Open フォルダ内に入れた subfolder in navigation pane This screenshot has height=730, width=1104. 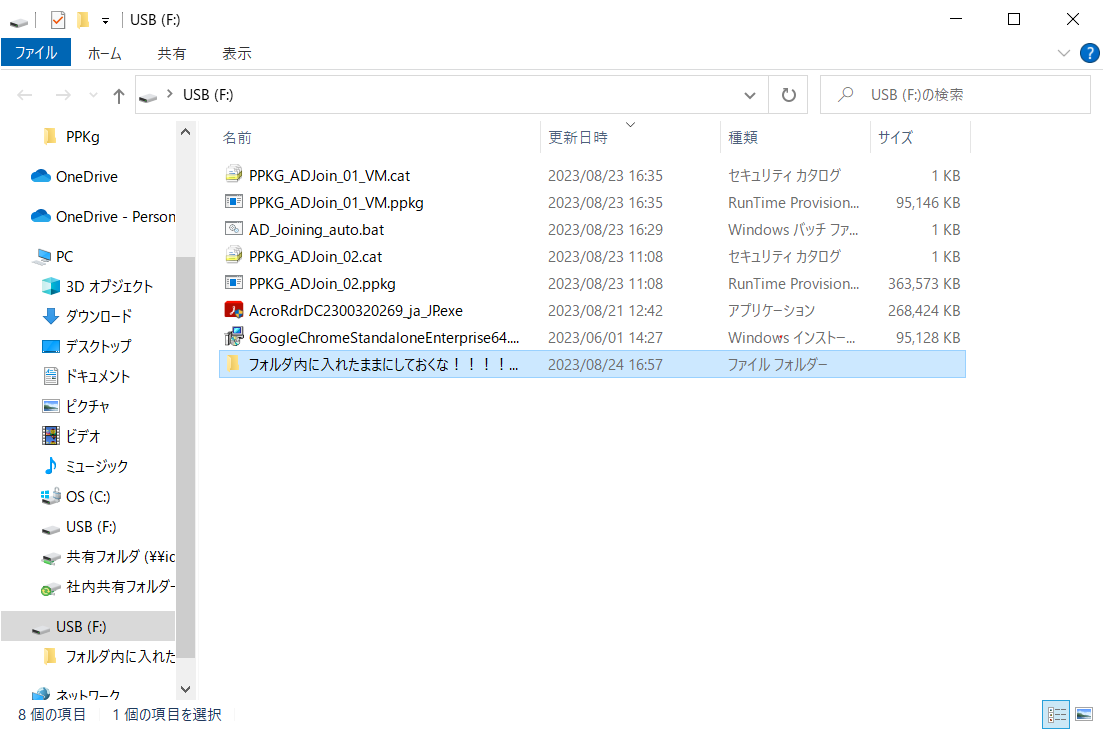tap(120, 657)
